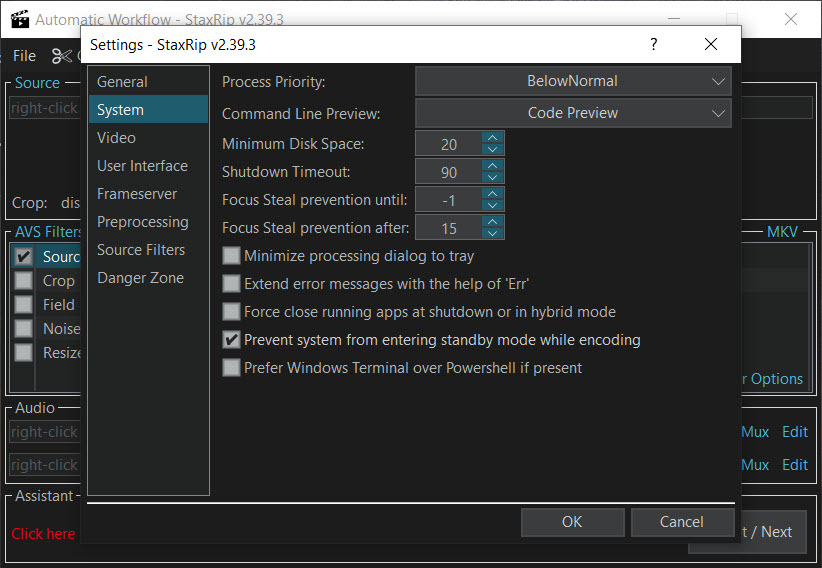This screenshot has height=568, width=822.
Task: Click the Source group label link
Action: click(37, 83)
